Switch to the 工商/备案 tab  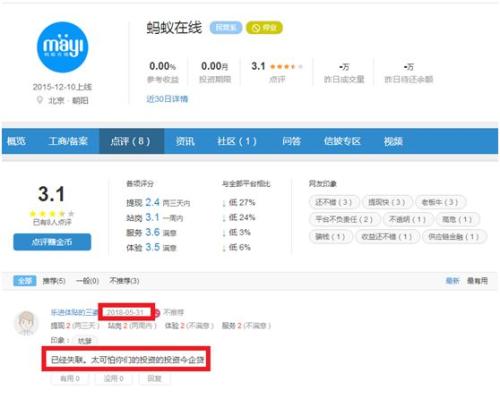pos(68,141)
